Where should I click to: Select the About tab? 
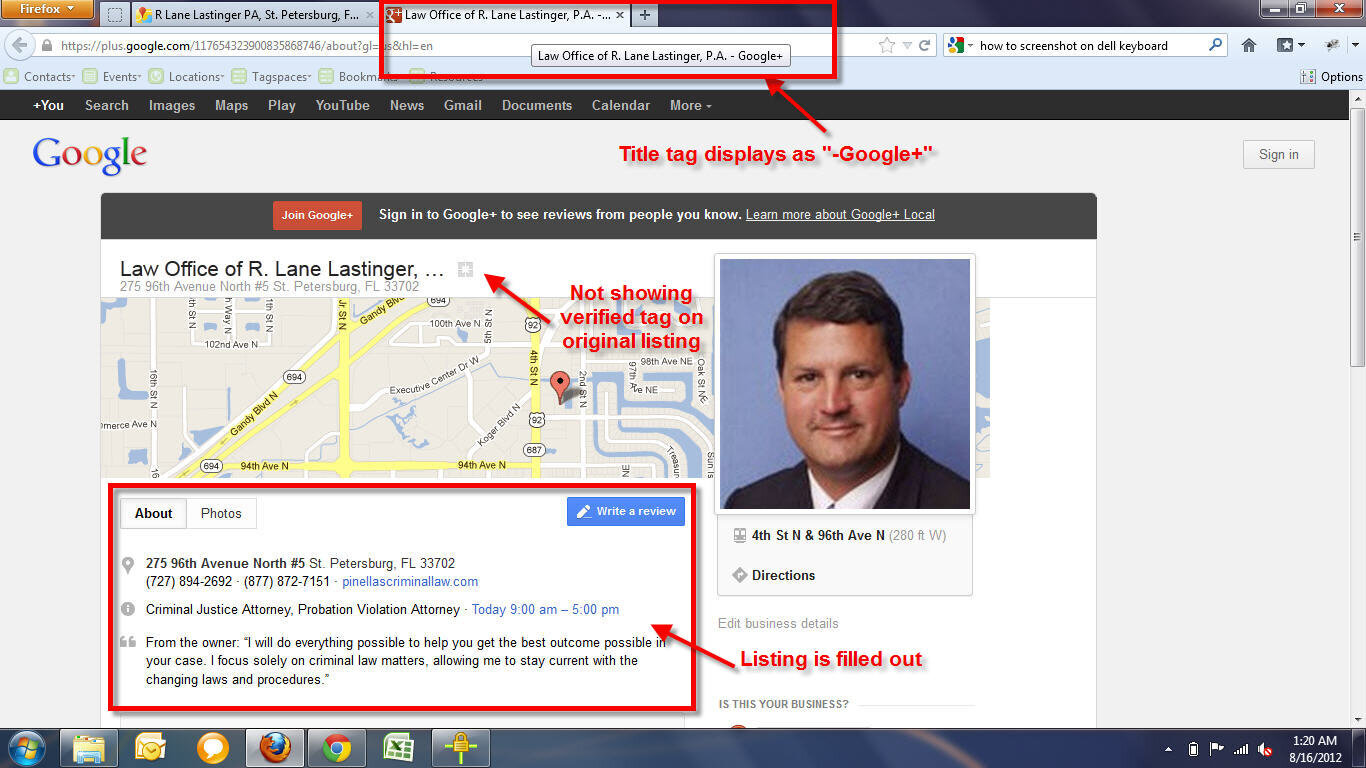tap(154, 513)
